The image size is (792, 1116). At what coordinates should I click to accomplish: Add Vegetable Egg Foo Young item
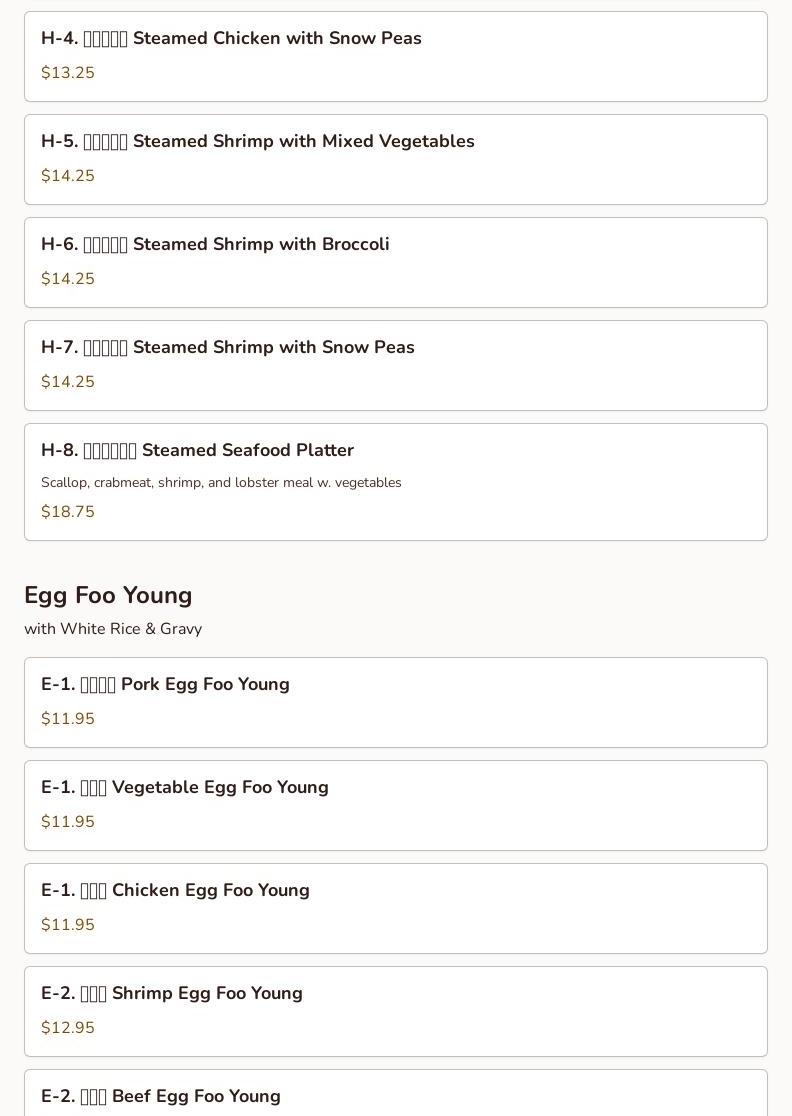click(185, 788)
